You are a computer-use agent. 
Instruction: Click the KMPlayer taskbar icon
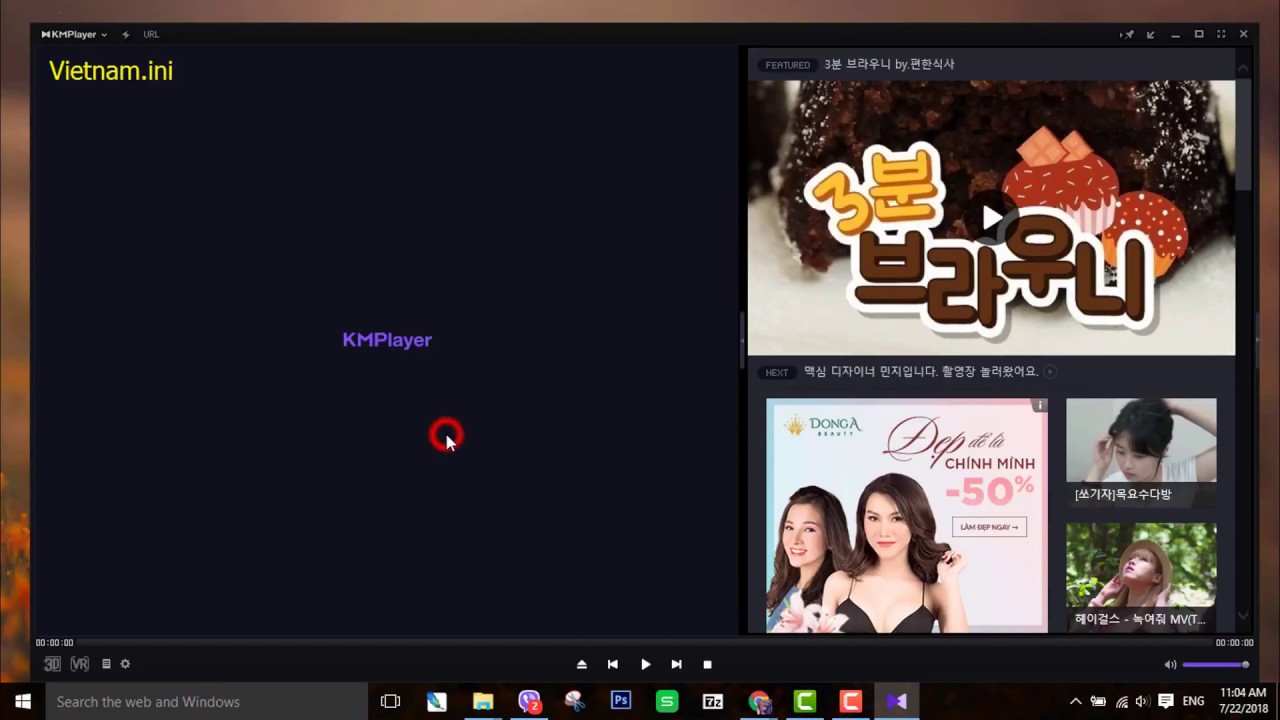pos(896,701)
